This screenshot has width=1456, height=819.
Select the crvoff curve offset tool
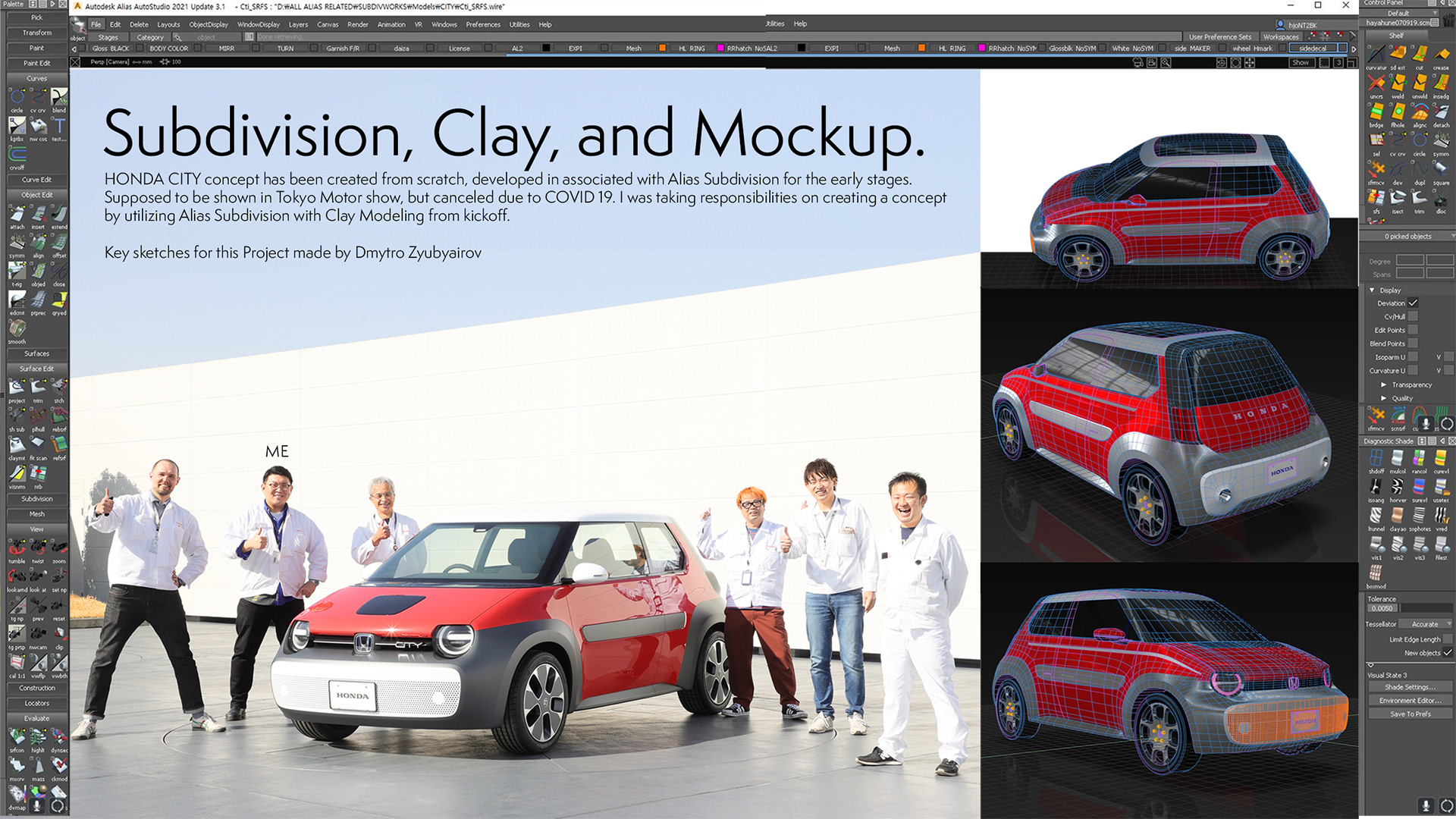(17, 156)
